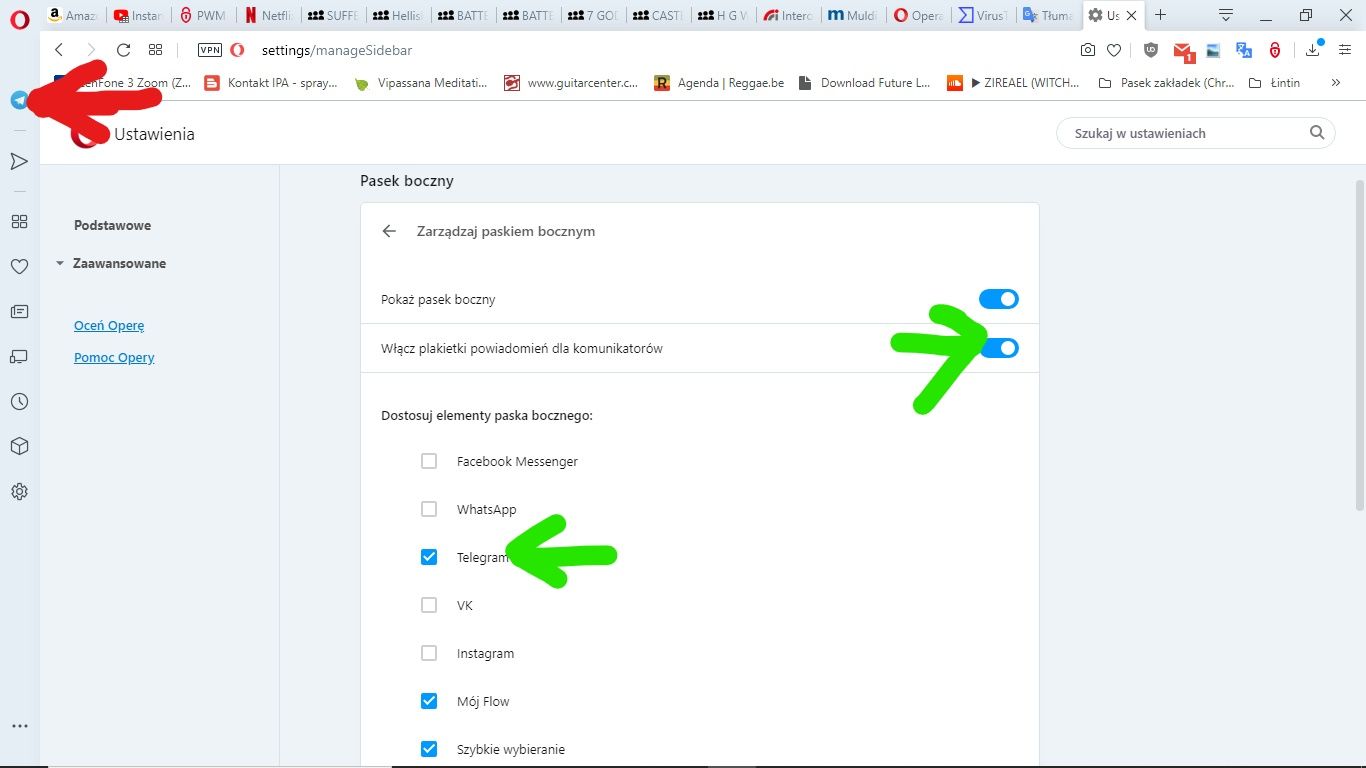Open Łintin bookmark folder
The image size is (1366, 768).
tap(1274, 83)
